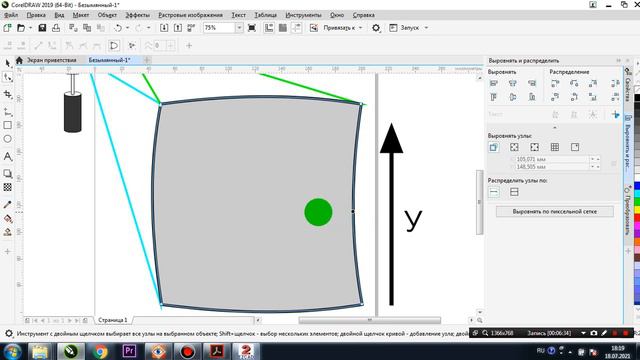
Task: Select the Pick tool in toolbox
Action: coord(8,63)
